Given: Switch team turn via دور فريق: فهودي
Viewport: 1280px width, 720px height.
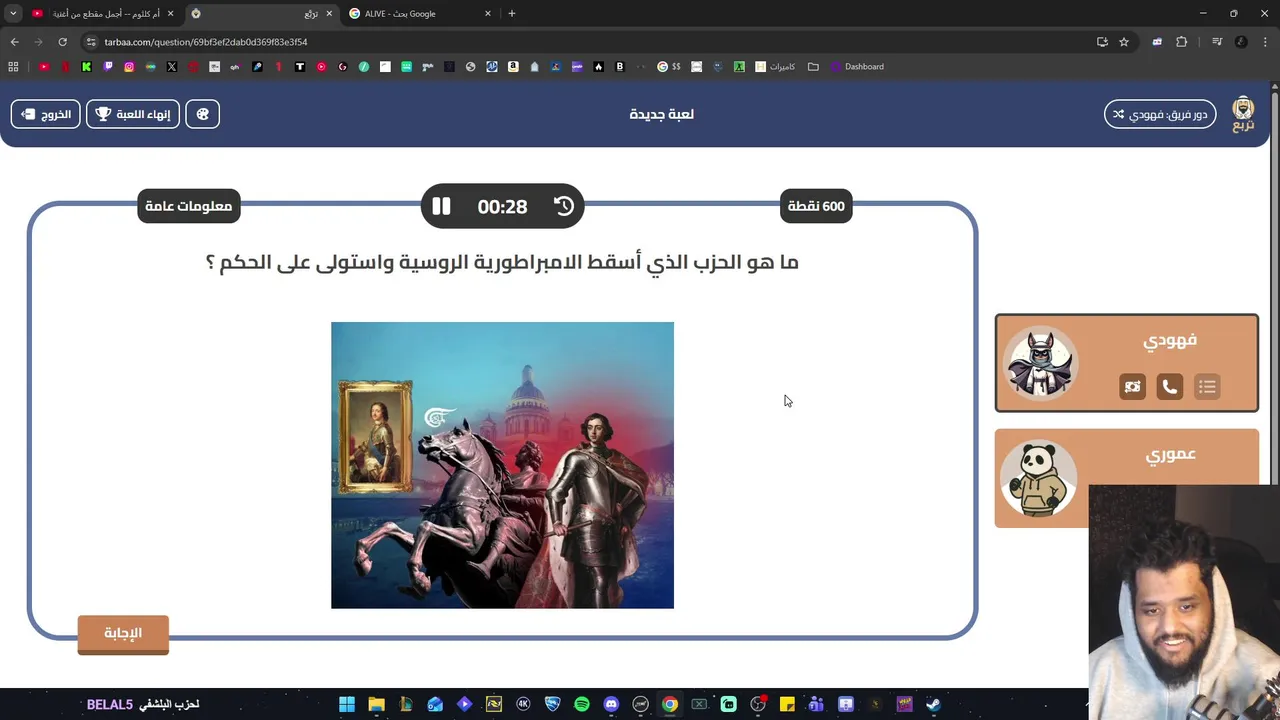Looking at the screenshot, I should [x=1160, y=114].
